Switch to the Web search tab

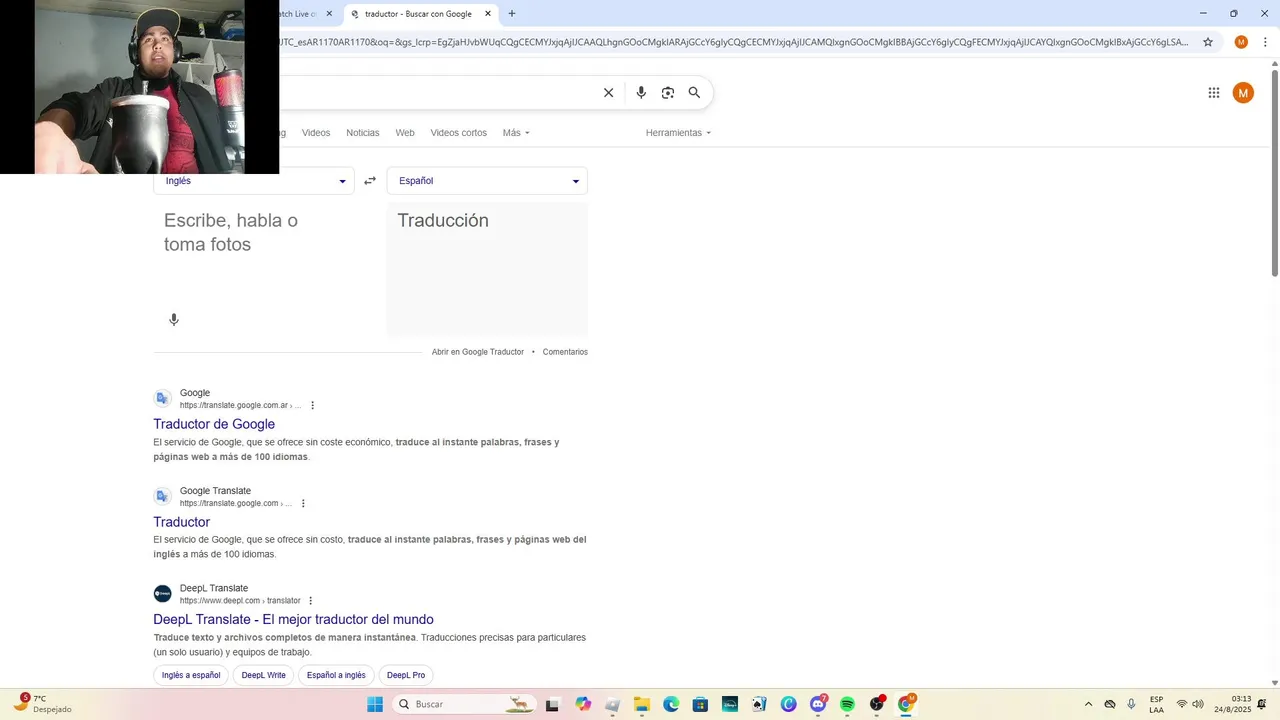(x=405, y=133)
